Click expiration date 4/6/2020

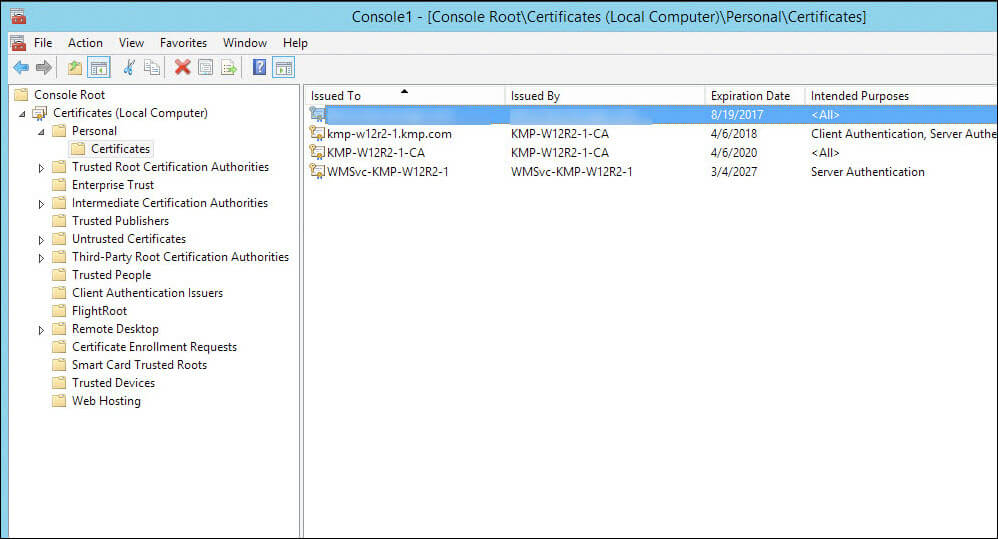click(734, 153)
